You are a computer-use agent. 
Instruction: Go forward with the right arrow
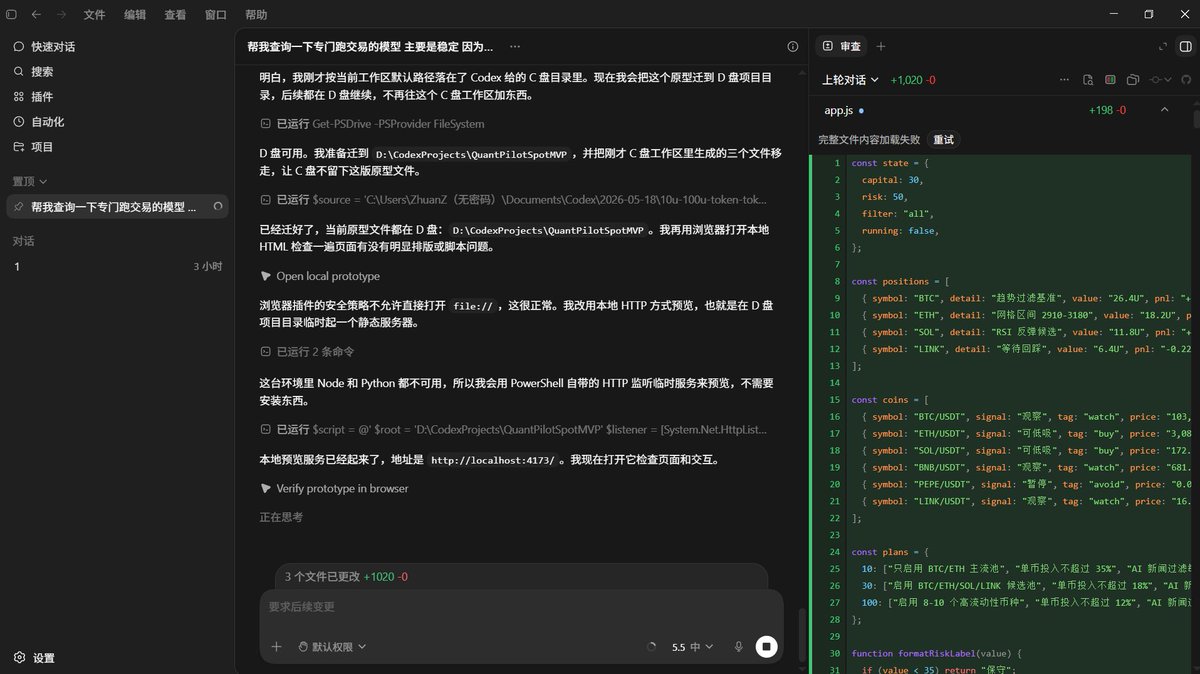click(x=62, y=15)
